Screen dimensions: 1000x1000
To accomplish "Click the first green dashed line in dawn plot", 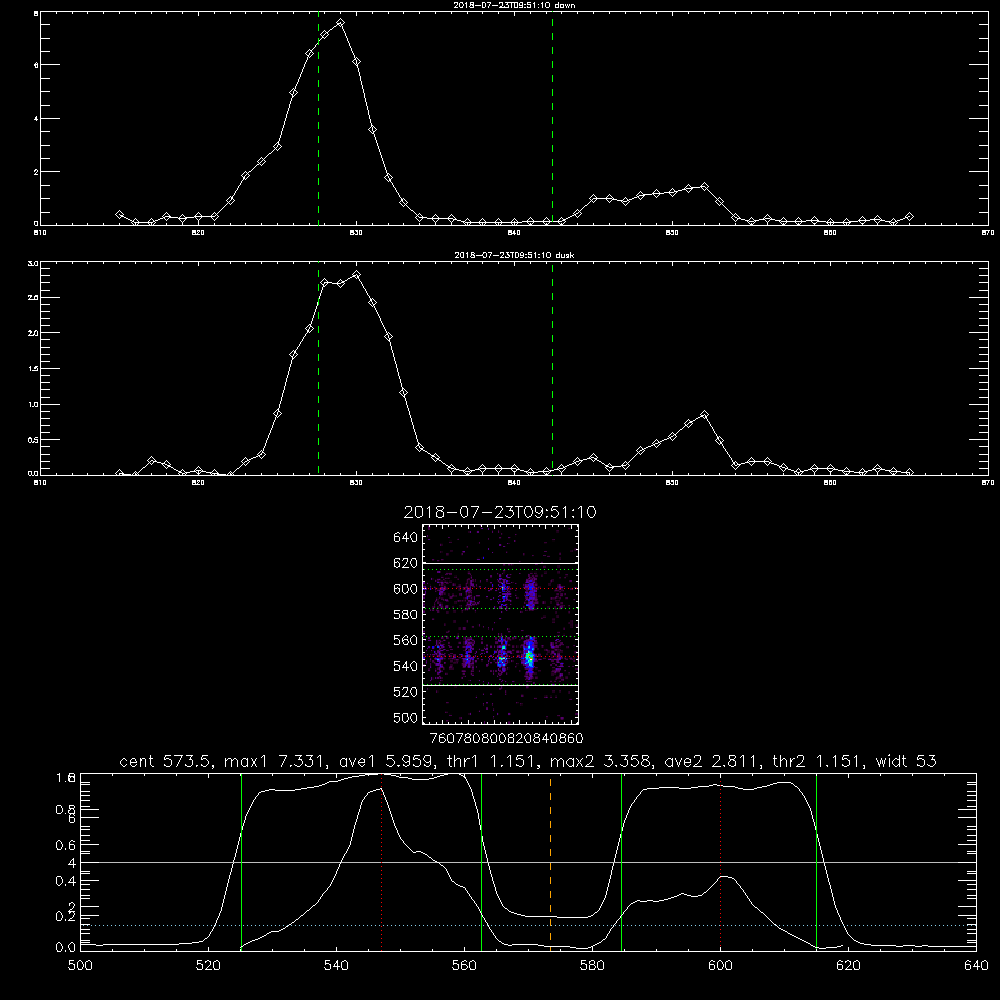I will [318, 118].
